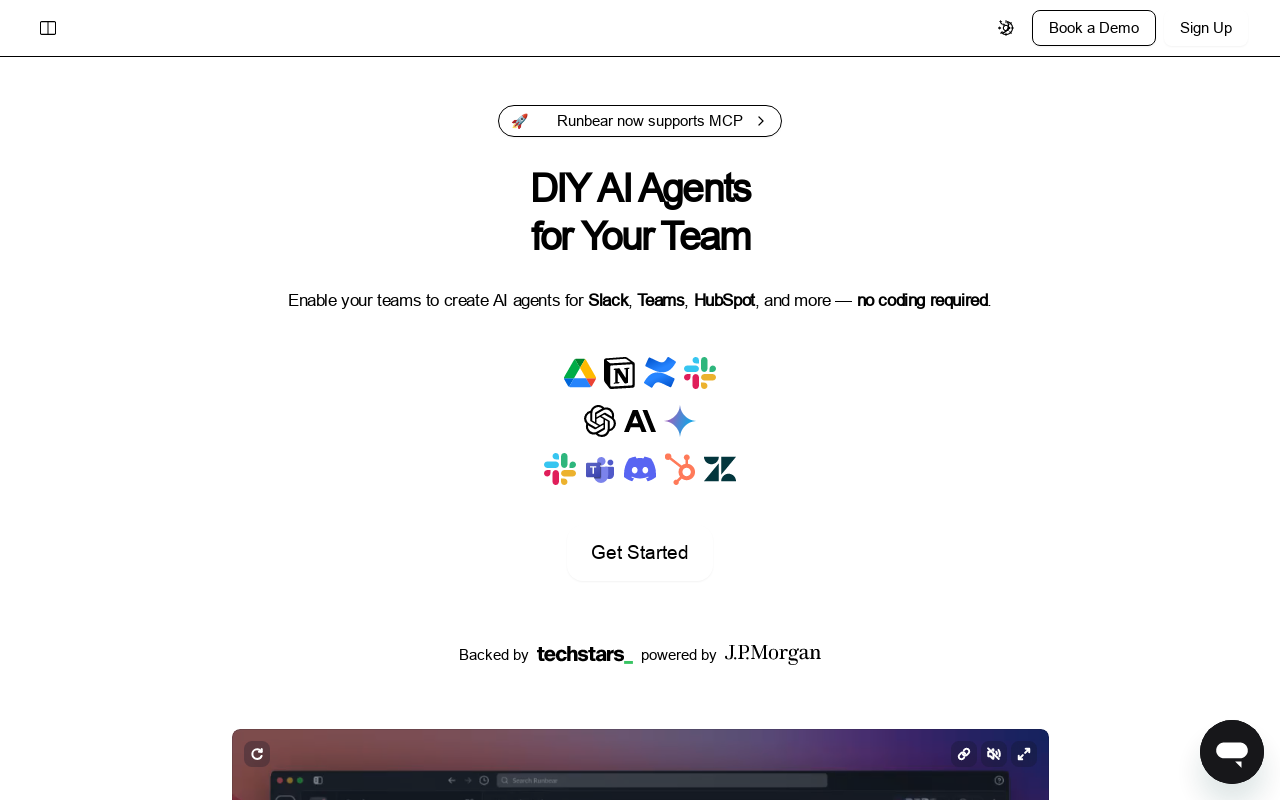The image size is (1280, 800).
Task: Click the Book a Demo button
Action: point(1094,28)
